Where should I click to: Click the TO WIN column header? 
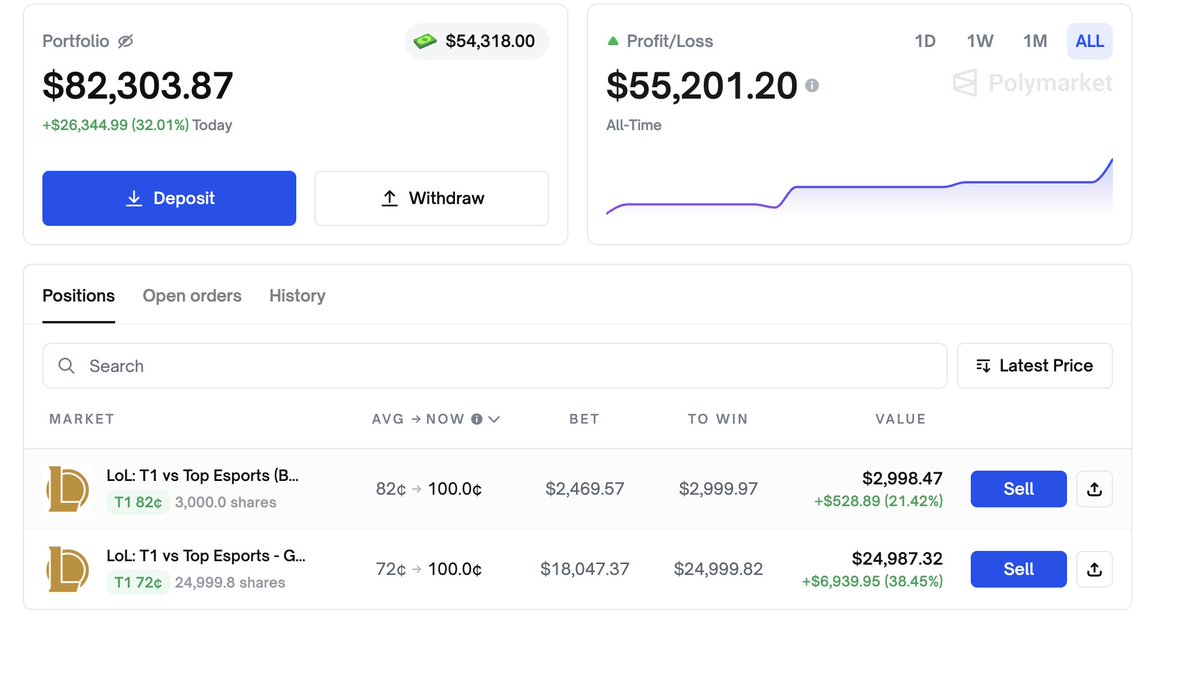point(718,419)
